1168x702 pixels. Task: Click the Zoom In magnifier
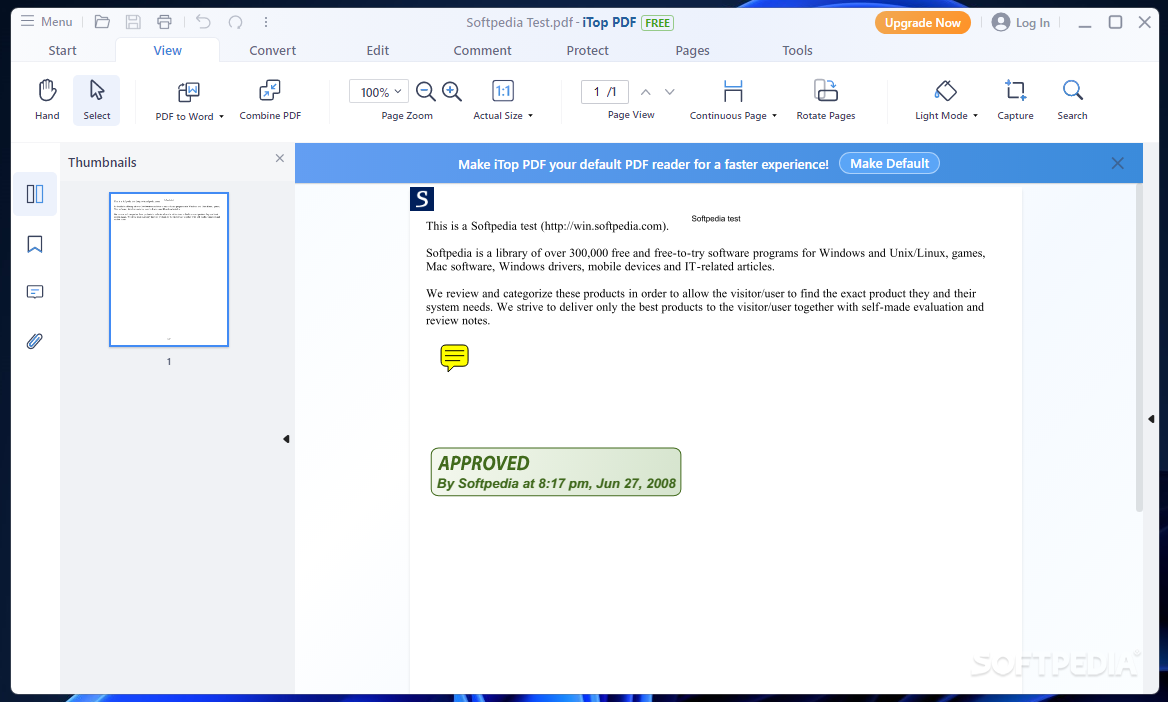point(452,91)
